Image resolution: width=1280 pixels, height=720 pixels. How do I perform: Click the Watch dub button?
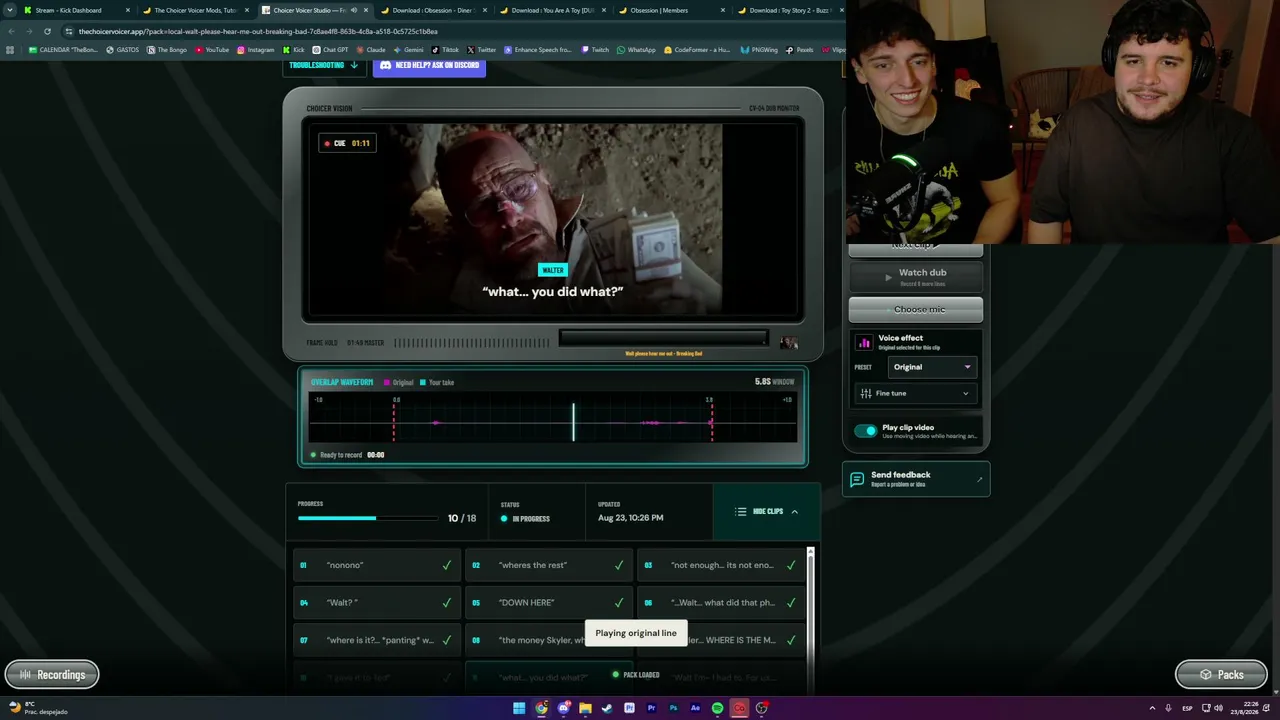[916, 276]
